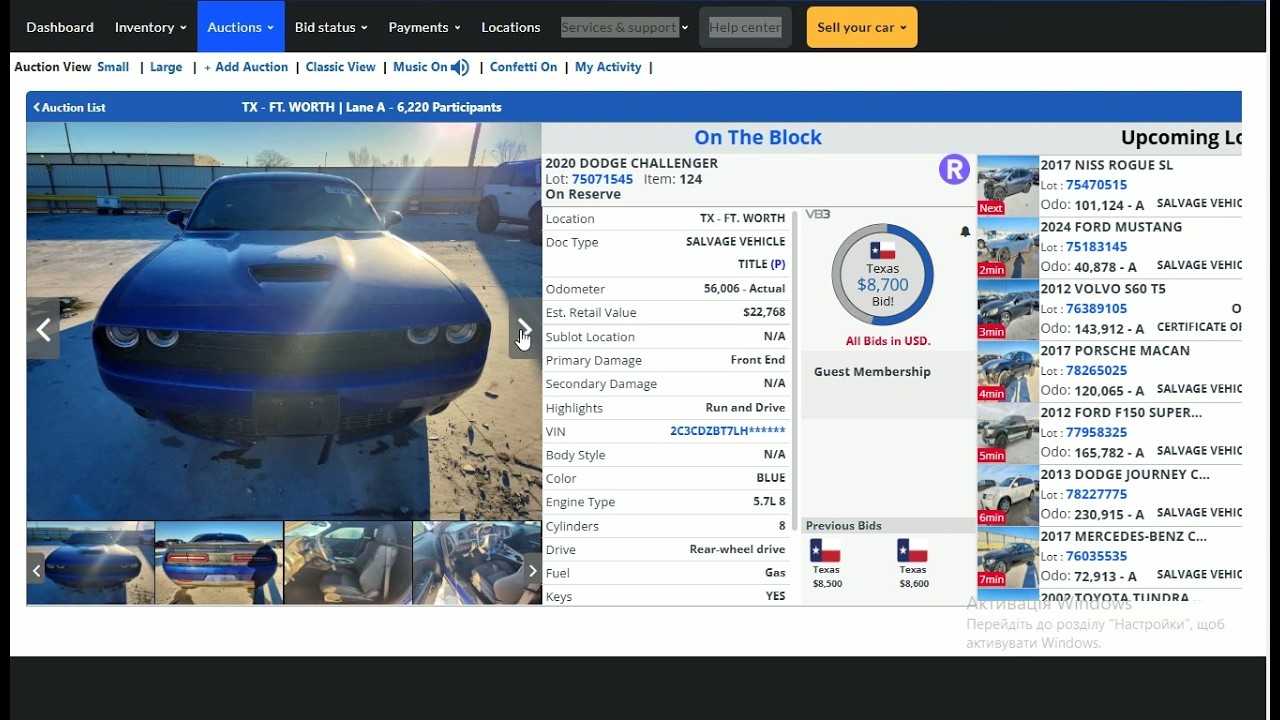
Task: Click the purple R reserve badge
Action: [954, 169]
